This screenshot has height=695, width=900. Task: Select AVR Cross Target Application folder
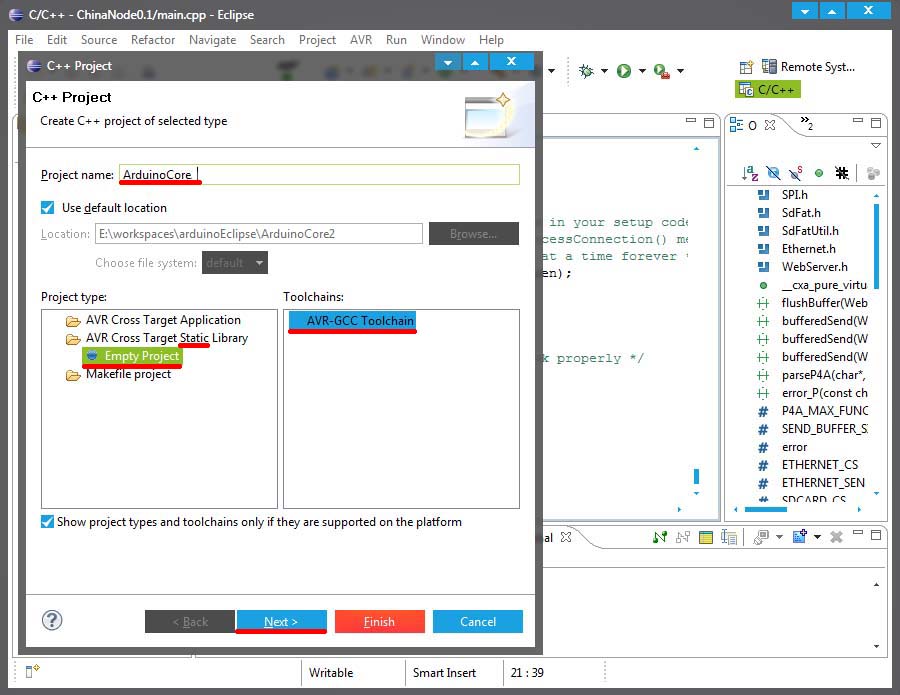tap(153, 320)
